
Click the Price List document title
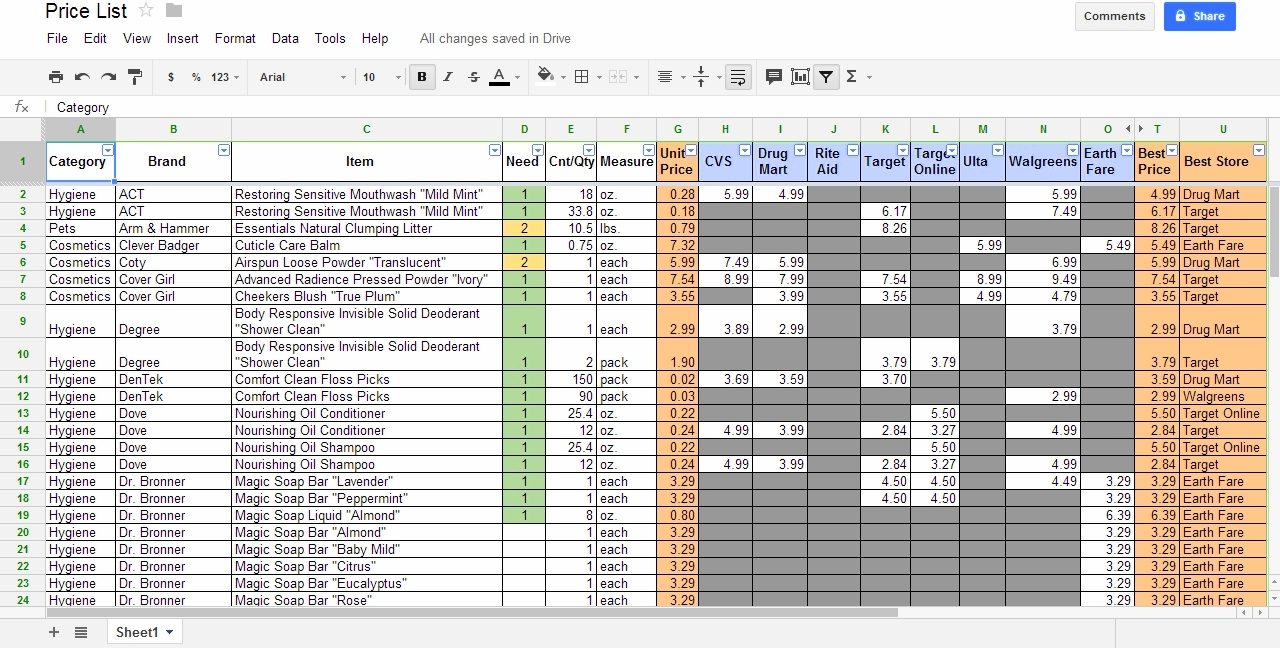click(x=86, y=11)
